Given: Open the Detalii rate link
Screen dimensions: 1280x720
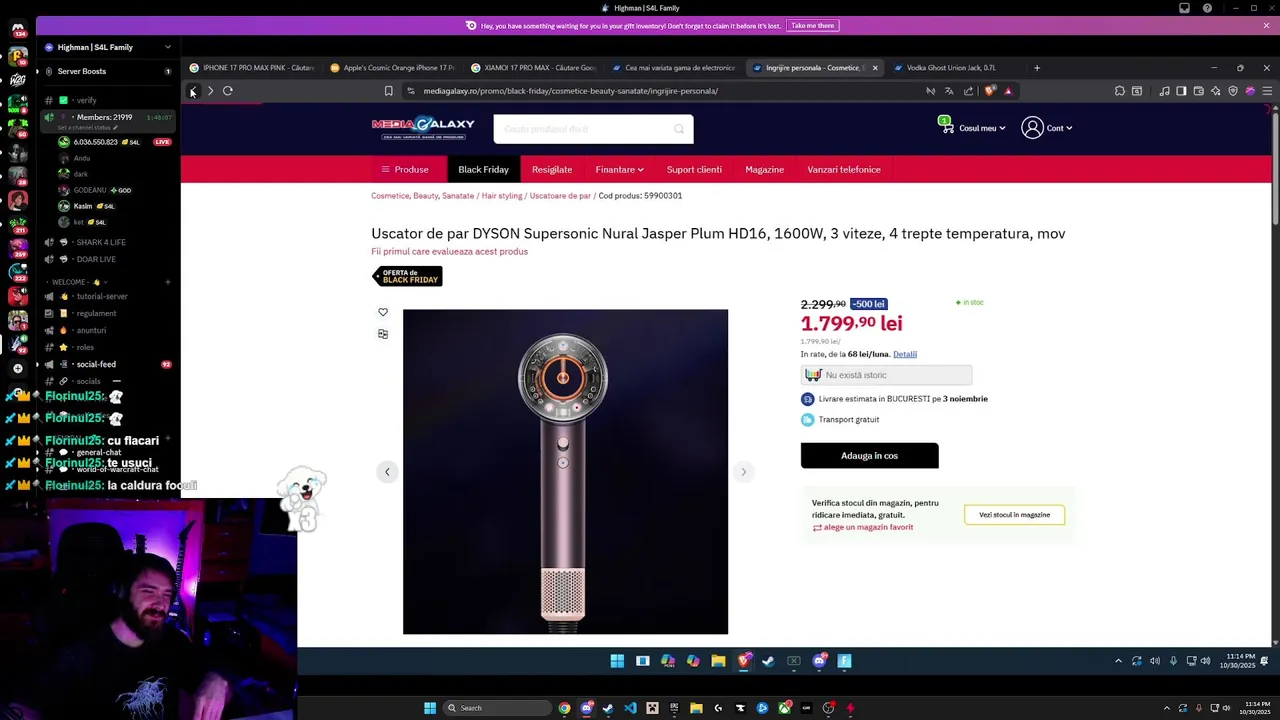Looking at the screenshot, I should pyautogui.click(x=905, y=354).
